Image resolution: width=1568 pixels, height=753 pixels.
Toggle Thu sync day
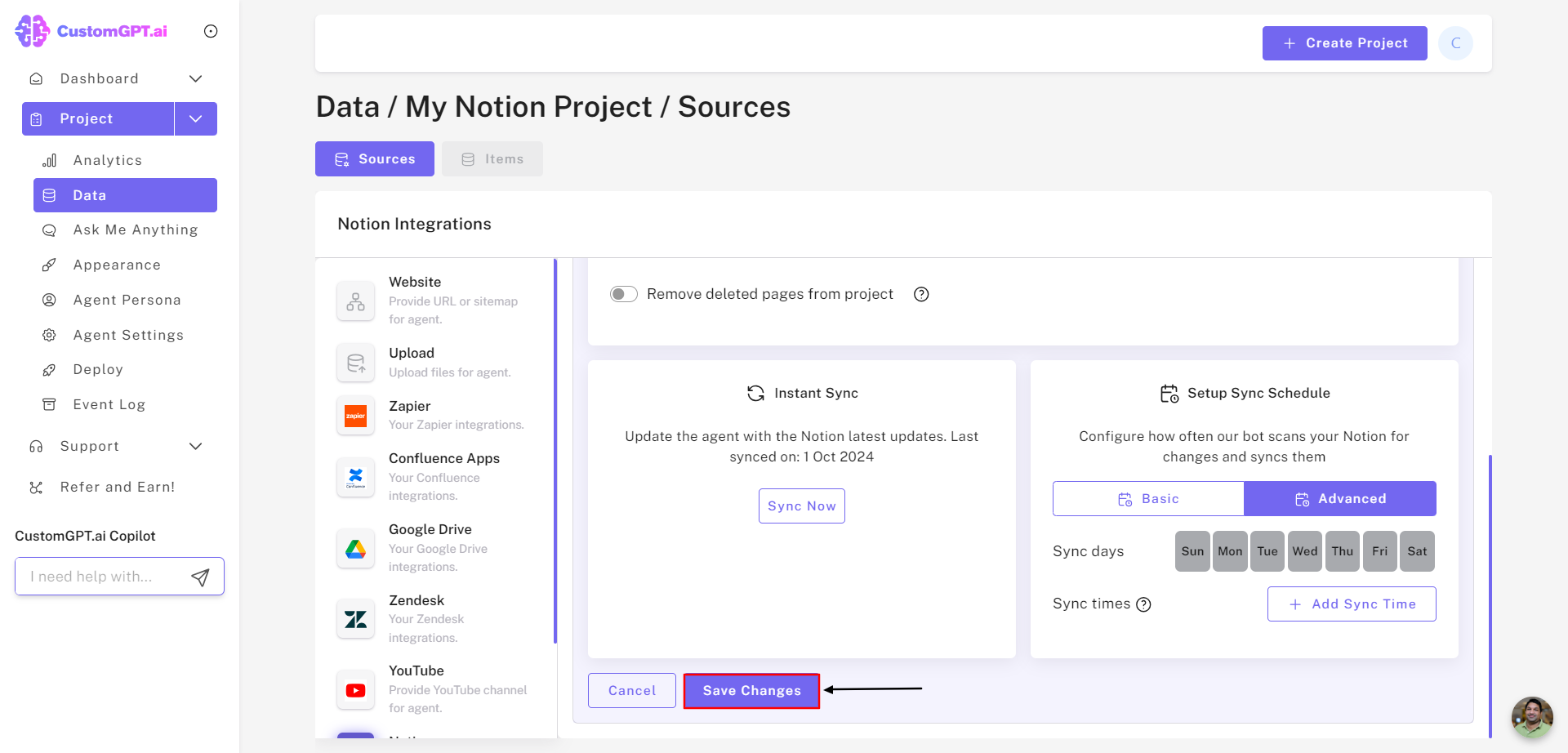1343,551
